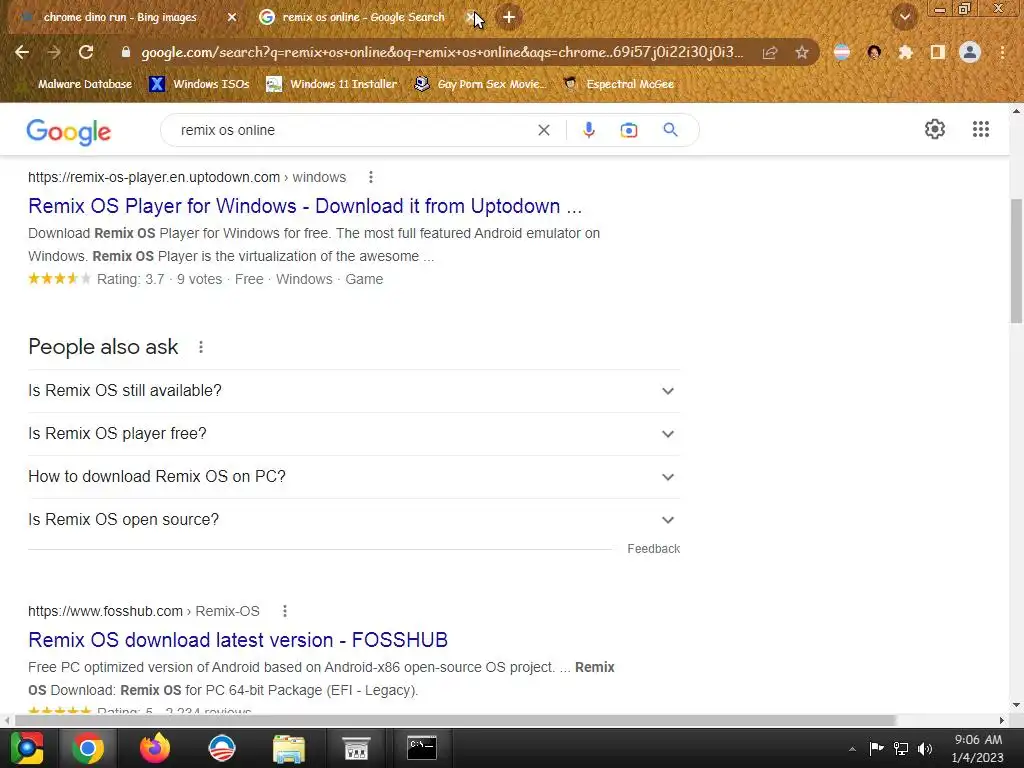Open the taskbar store-like app icon

[x=356, y=748]
